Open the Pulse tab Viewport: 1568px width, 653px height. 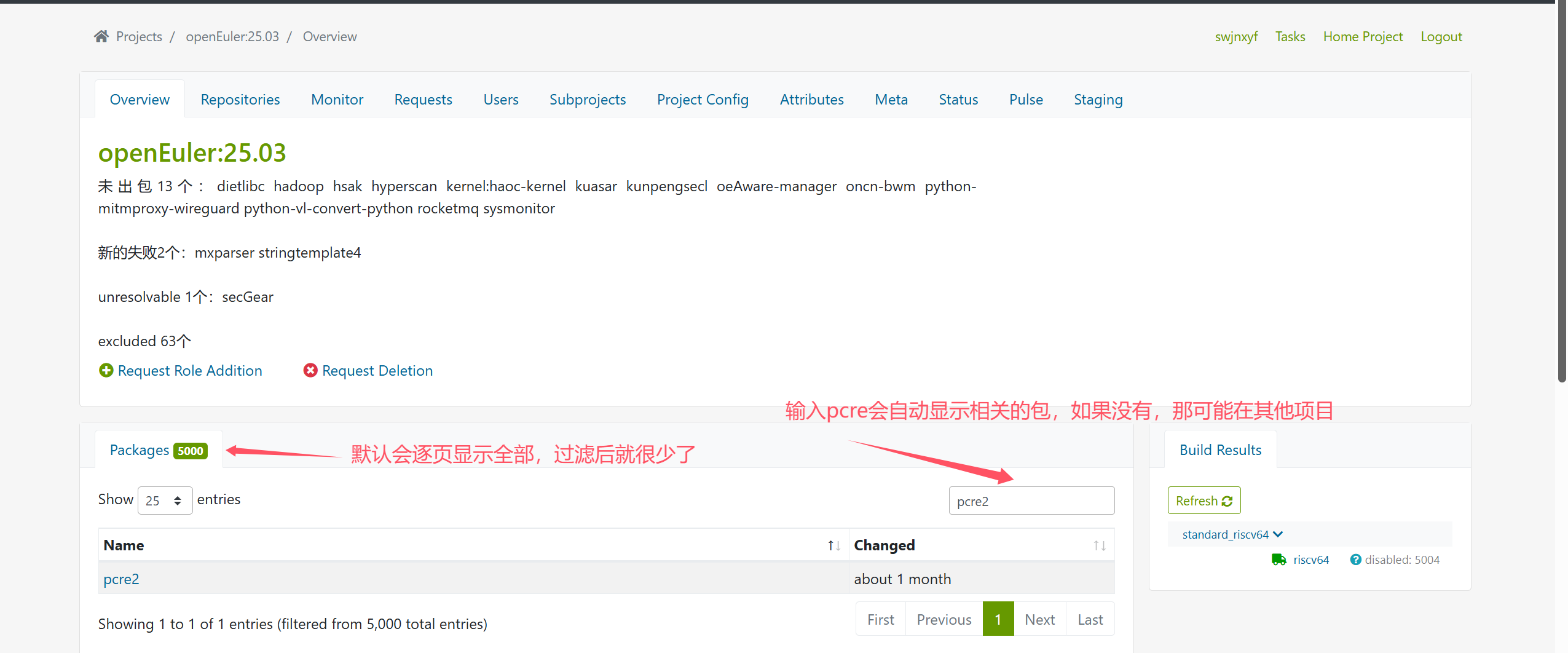[x=1026, y=100]
